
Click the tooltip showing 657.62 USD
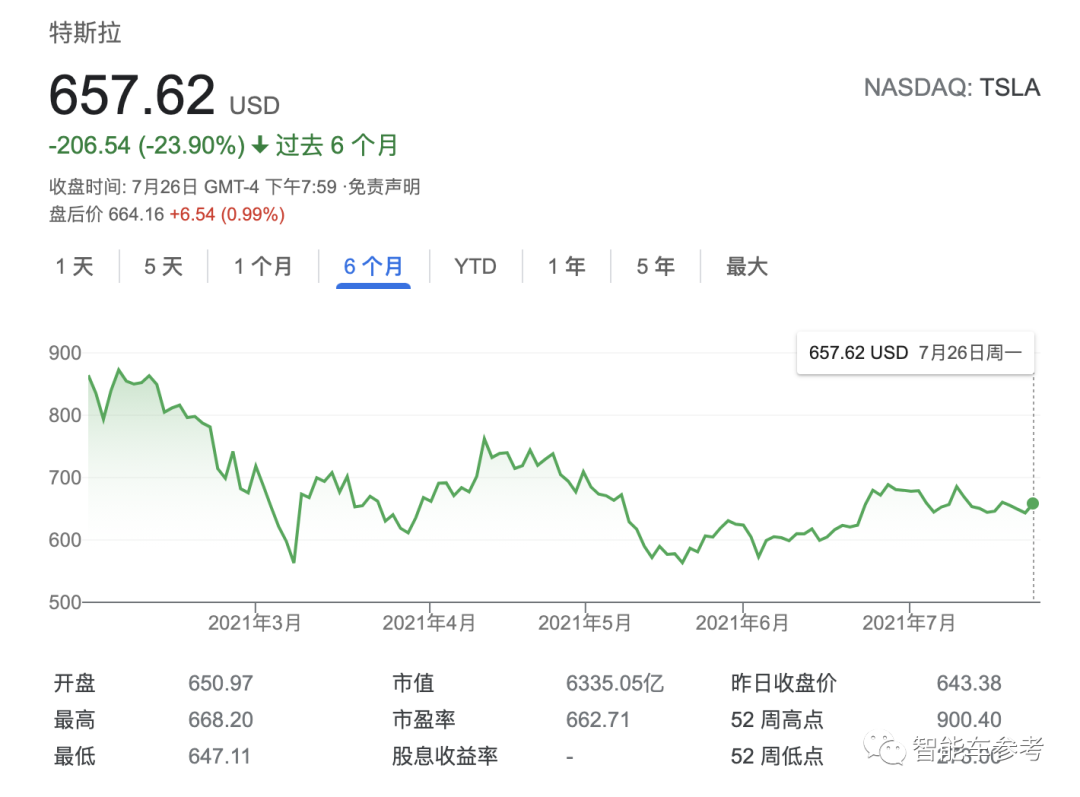point(914,353)
